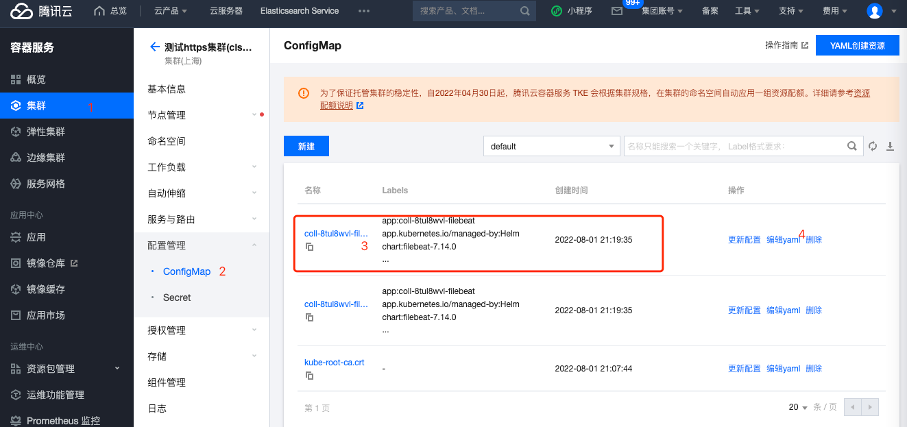The image size is (908, 428).
Task: Copy the kube-root-ca.crt name
Action: [x=310, y=376]
